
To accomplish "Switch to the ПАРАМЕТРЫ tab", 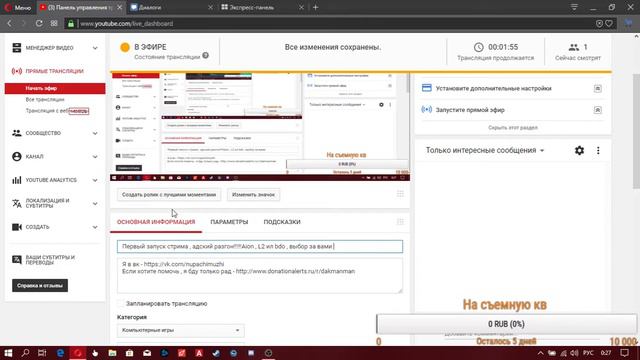I will click(229, 222).
